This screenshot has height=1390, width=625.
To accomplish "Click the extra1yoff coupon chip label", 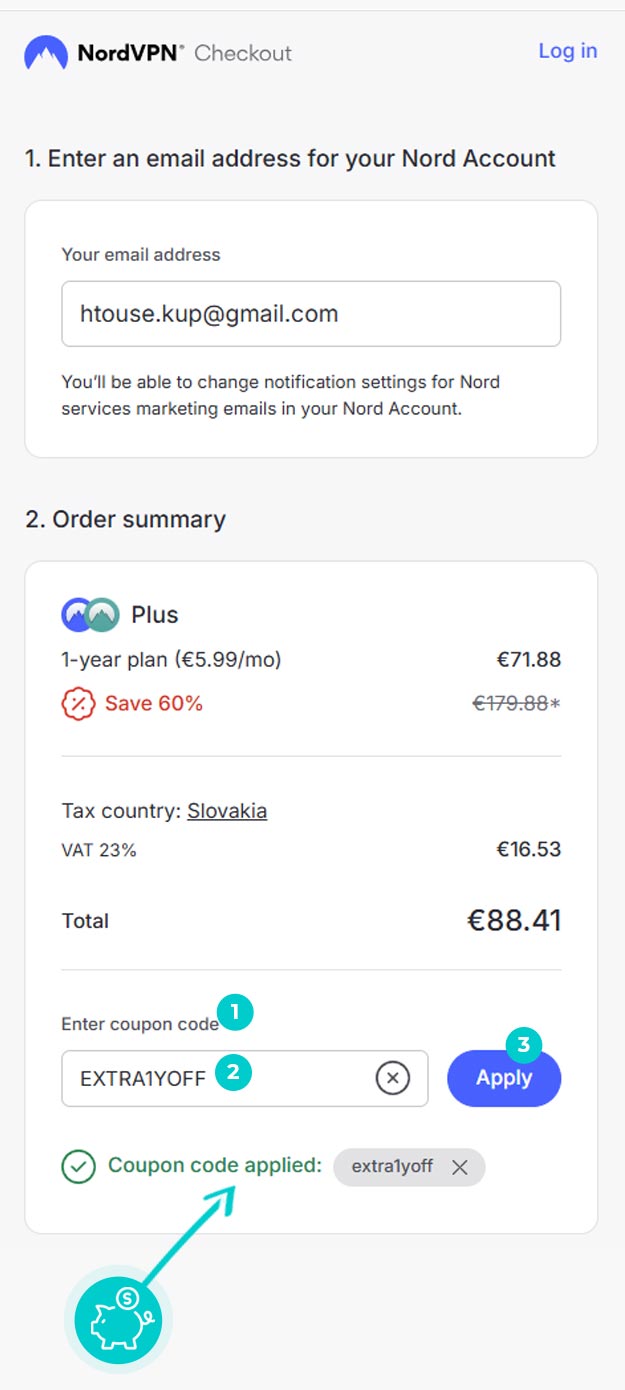I will tap(392, 1166).
